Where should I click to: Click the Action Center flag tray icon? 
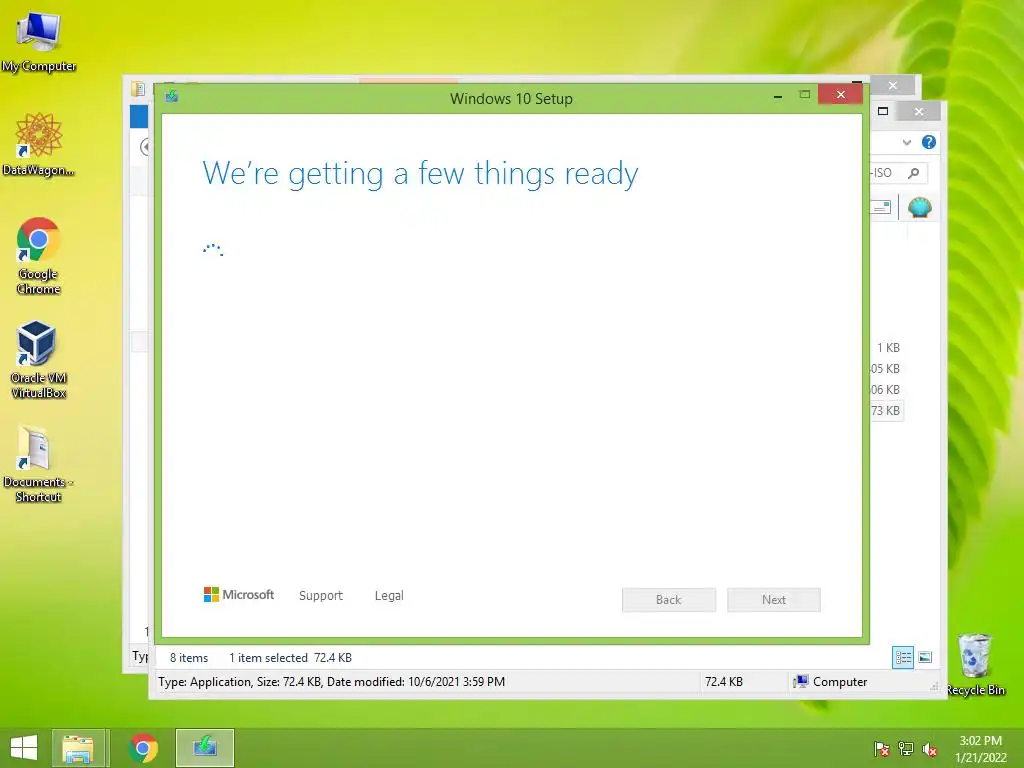(881, 749)
